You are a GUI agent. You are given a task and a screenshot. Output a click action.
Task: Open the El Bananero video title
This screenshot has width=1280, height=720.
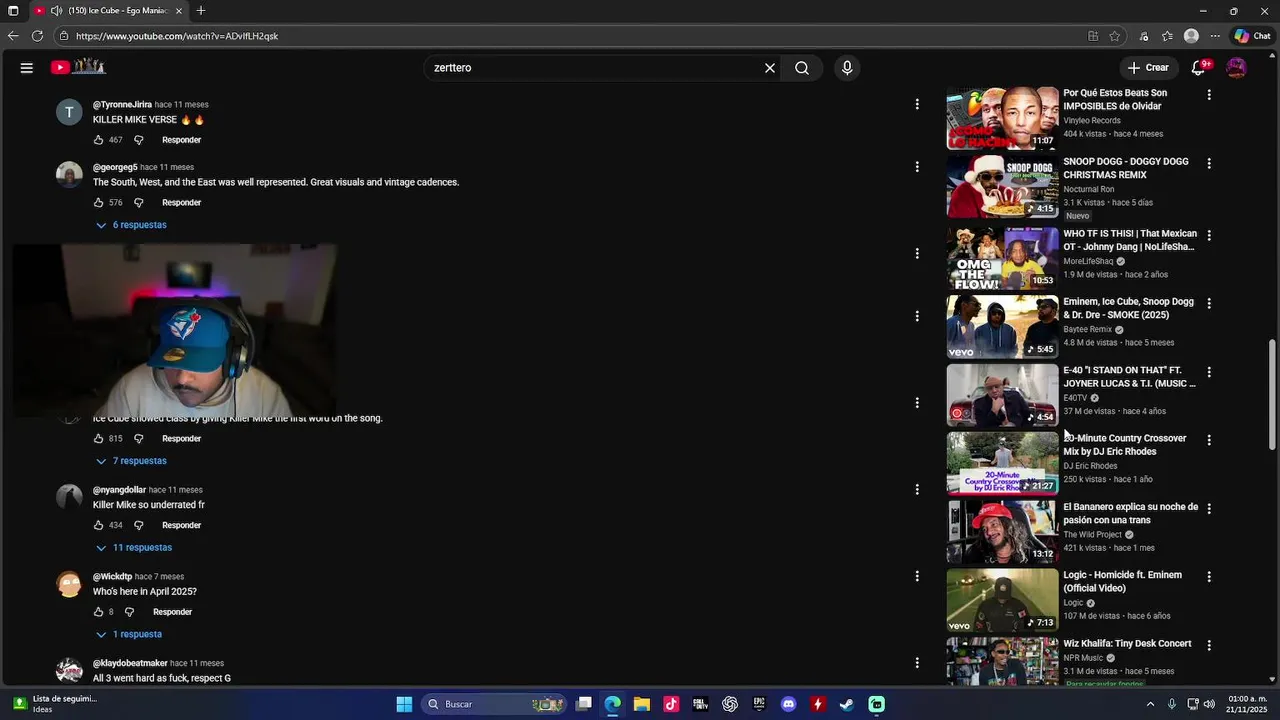point(1130,514)
